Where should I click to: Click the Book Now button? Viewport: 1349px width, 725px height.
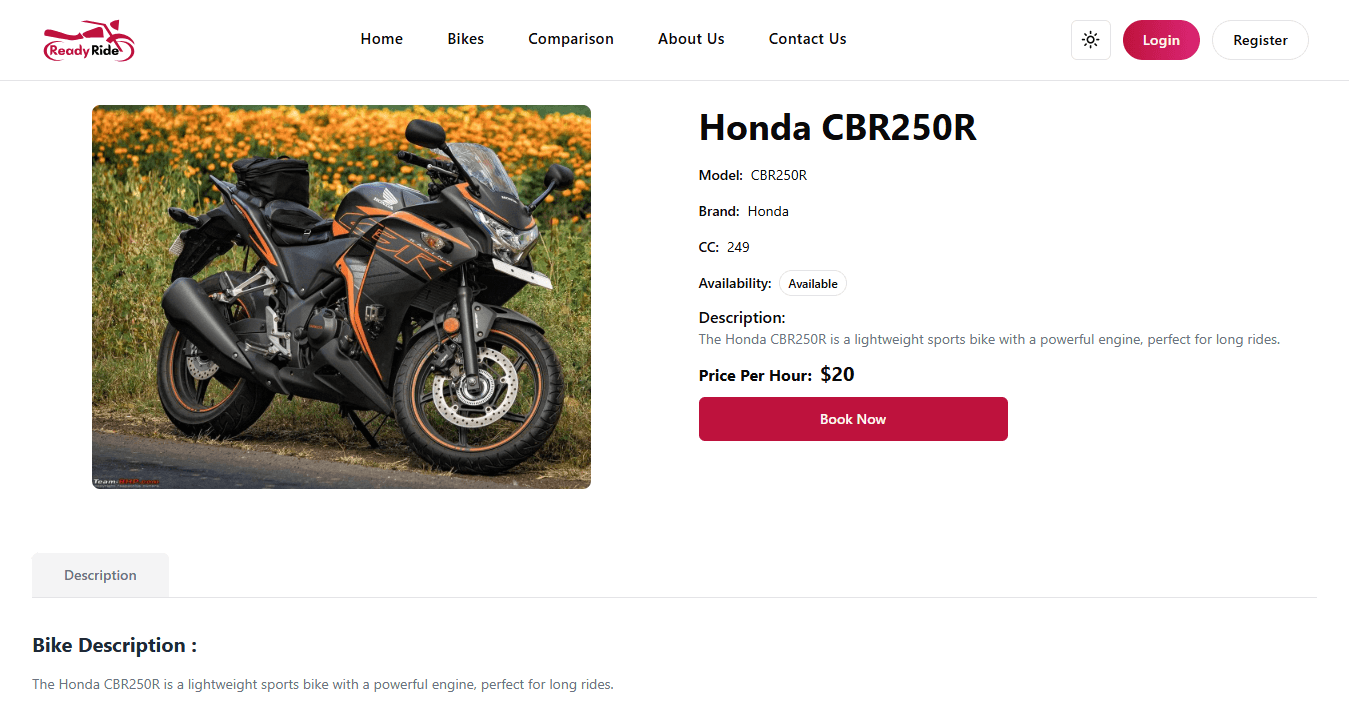coord(852,419)
